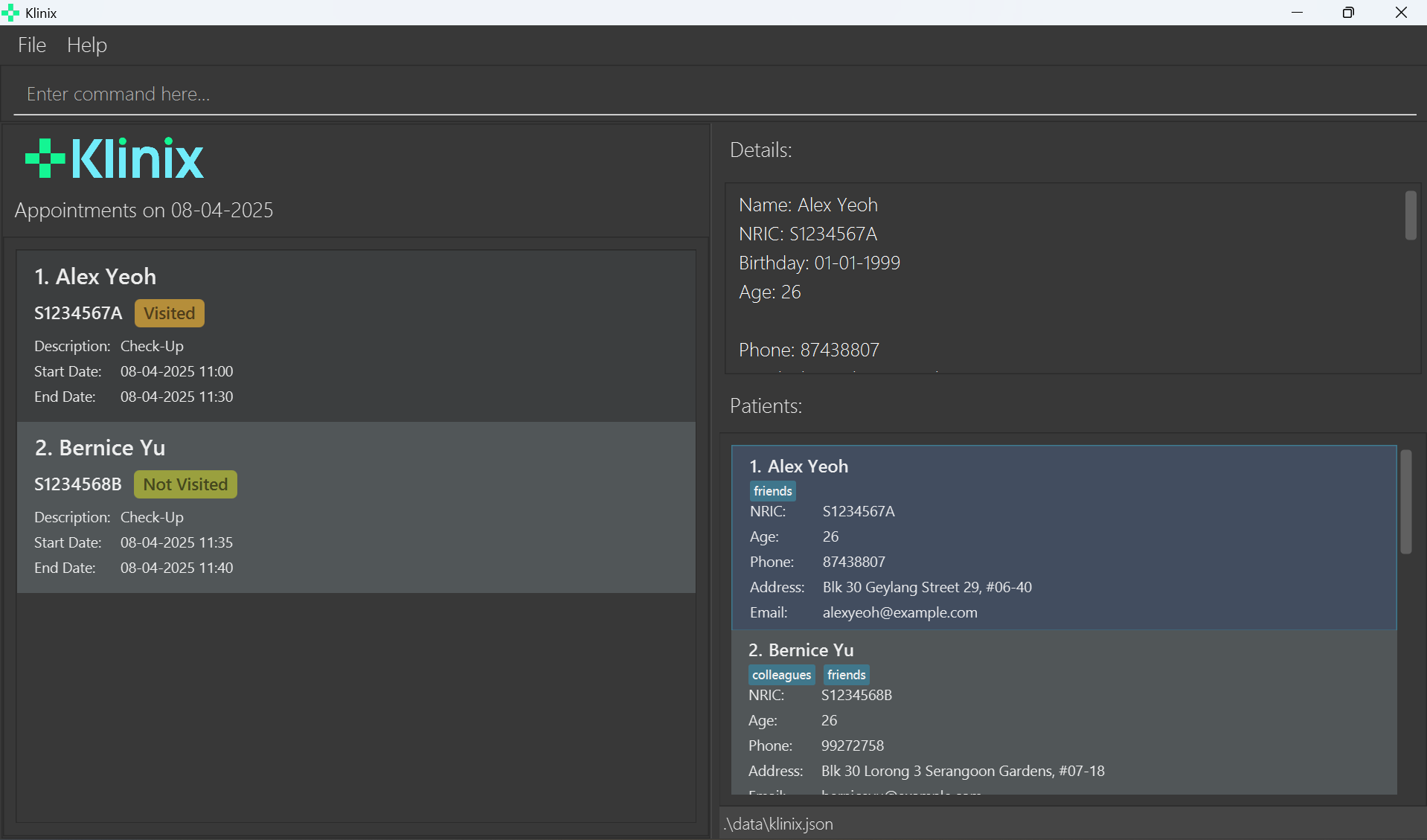
Task: Click the Visited status badge
Action: tap(169, 313)
